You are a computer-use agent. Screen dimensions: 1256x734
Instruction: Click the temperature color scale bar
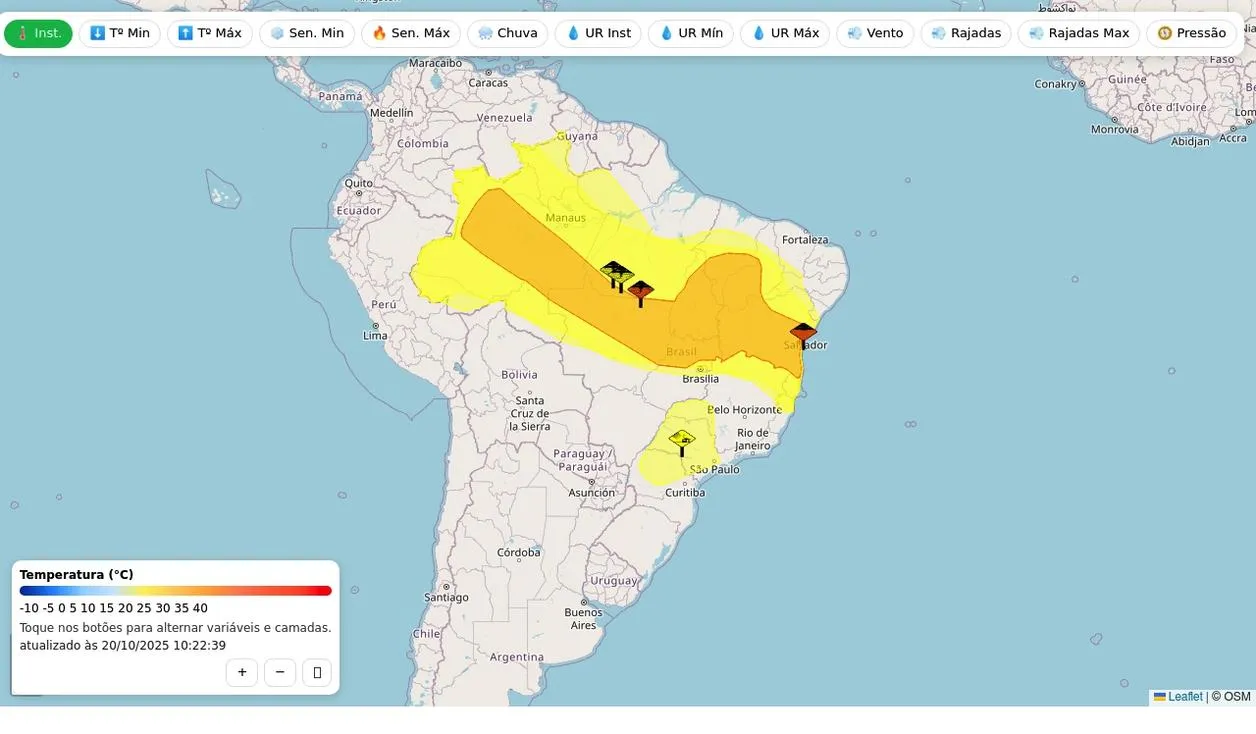[175, 591]
